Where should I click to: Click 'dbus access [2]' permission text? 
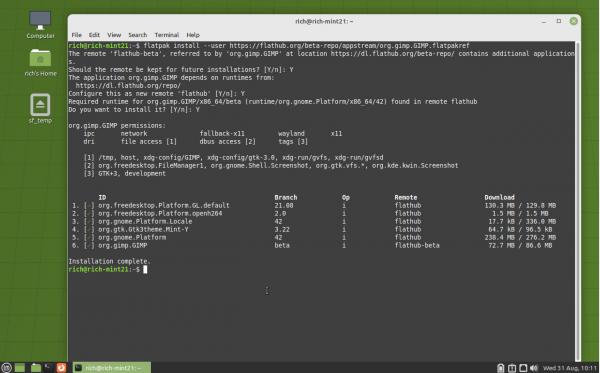[x=227, y=142]
